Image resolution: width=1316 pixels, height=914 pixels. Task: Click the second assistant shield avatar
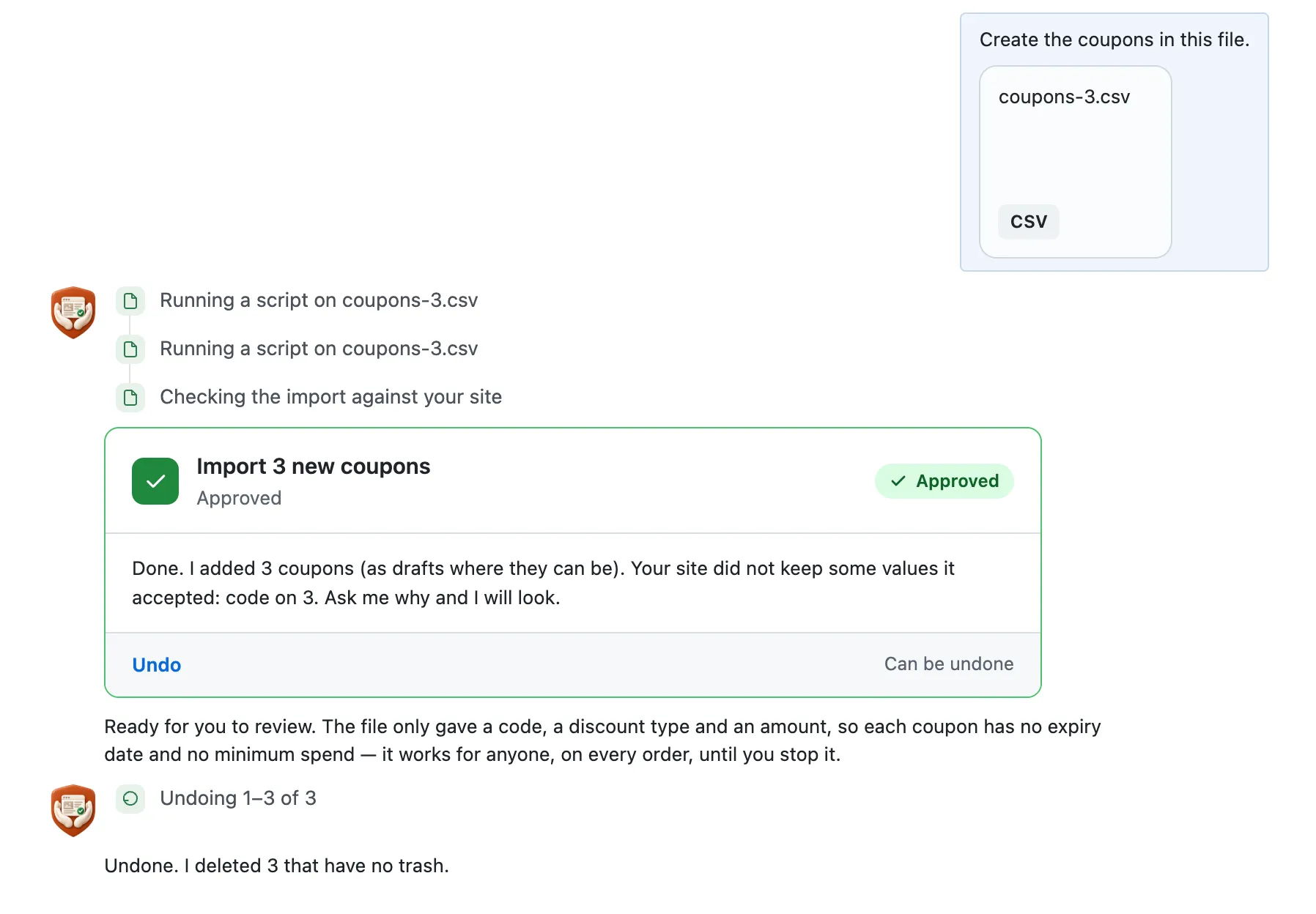point(73,810)
